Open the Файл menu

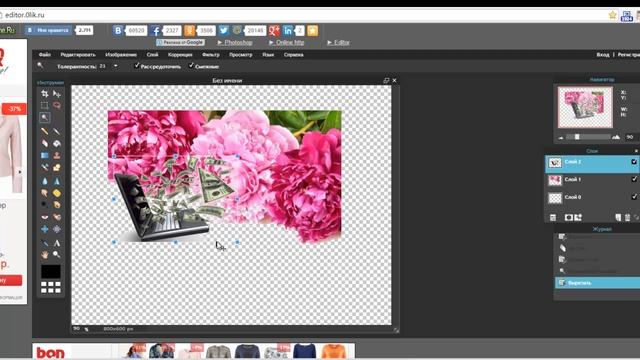(x=45, y=55)
